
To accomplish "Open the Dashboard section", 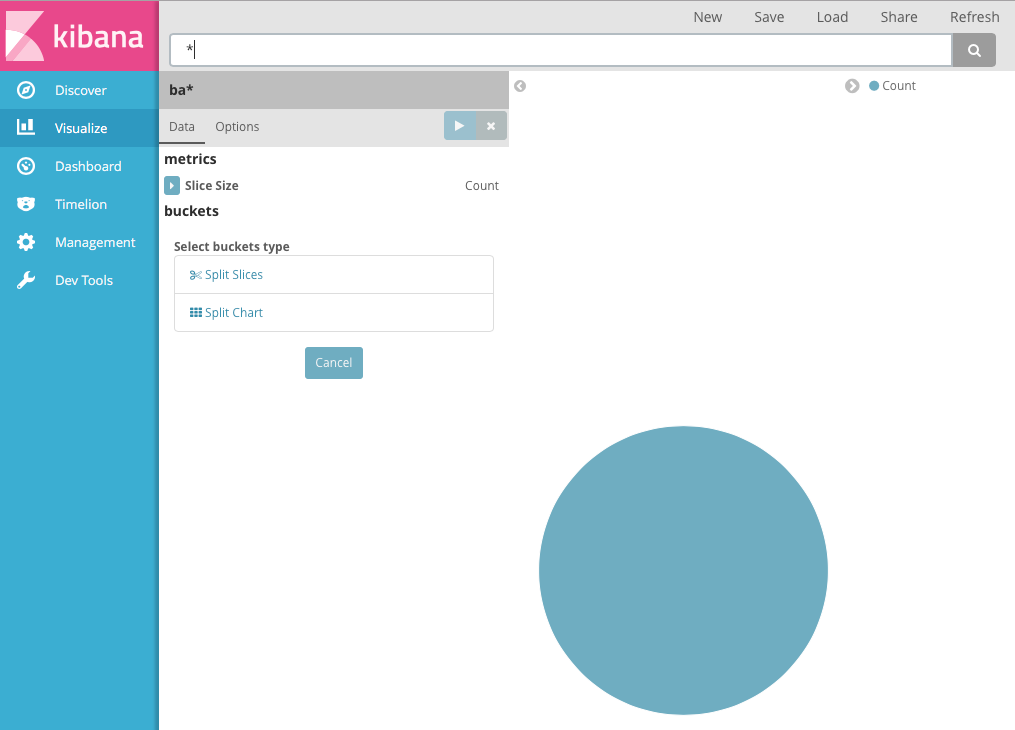I will tap(68, 166).
